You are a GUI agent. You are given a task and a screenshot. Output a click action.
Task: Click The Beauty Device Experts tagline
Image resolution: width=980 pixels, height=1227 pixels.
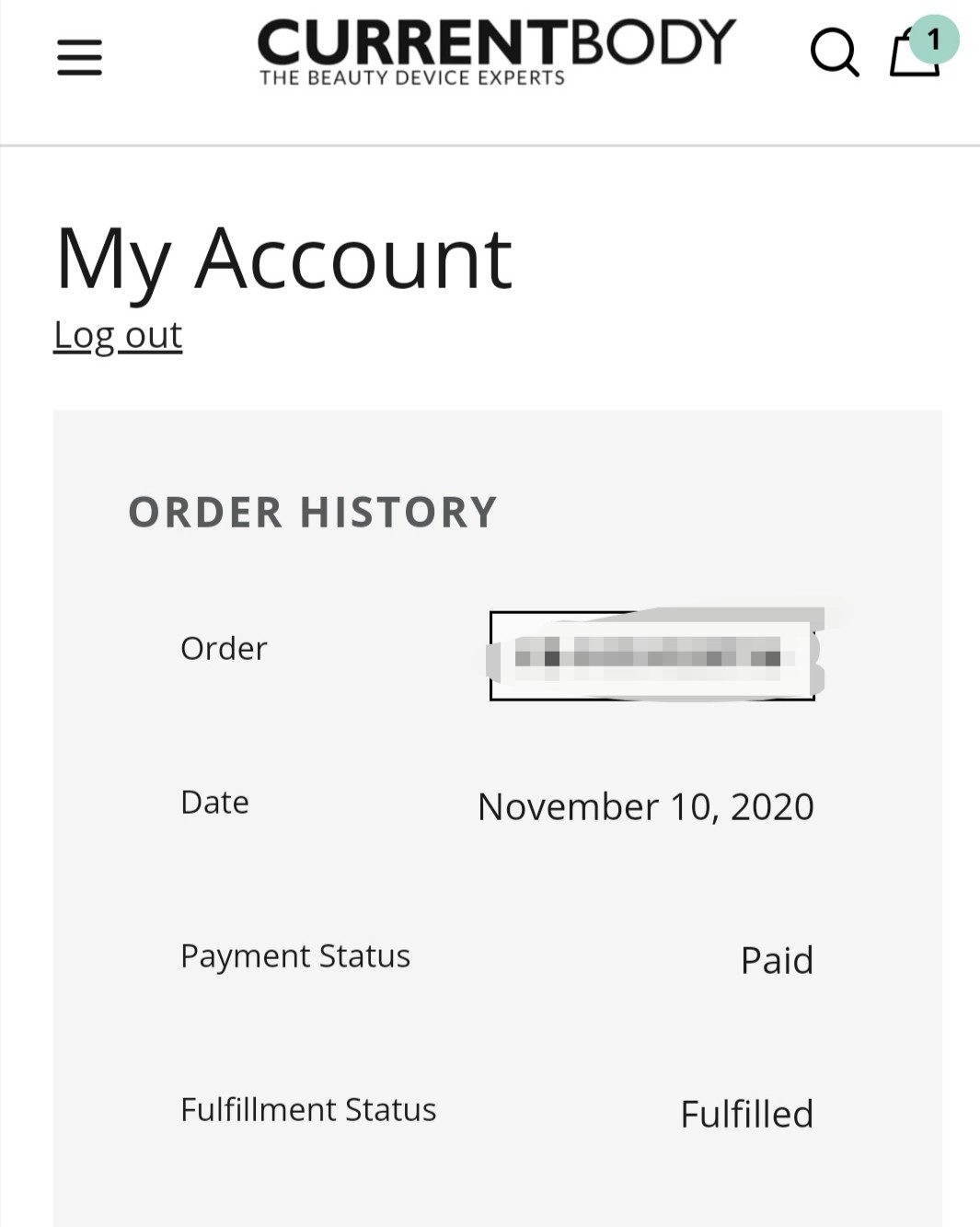click(x=411, y=78)
